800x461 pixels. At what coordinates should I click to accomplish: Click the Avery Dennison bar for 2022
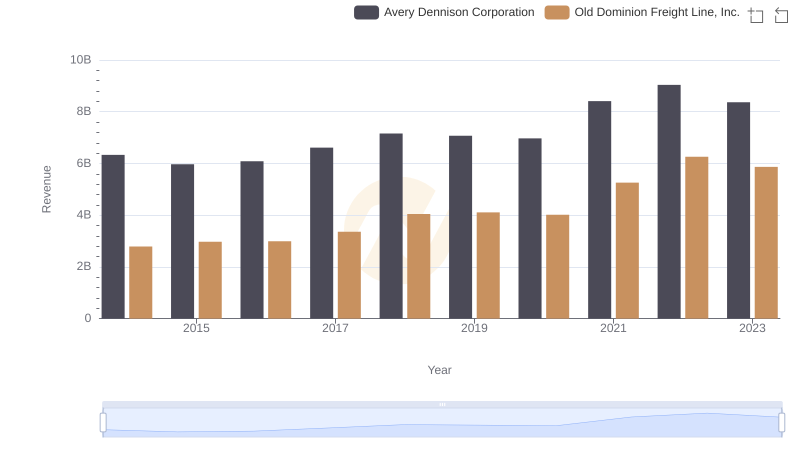(669, 202)
